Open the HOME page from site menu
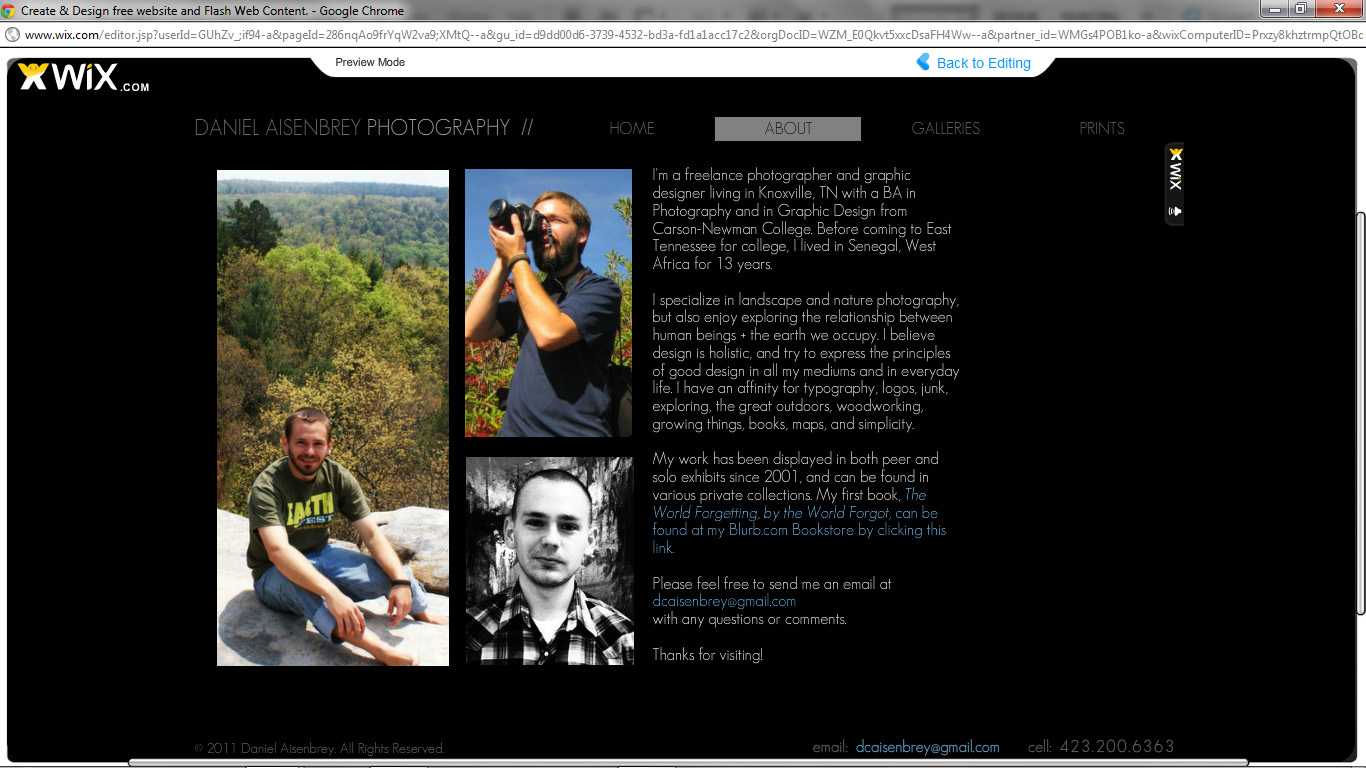Screen dimensions: 1366x768 632,128
